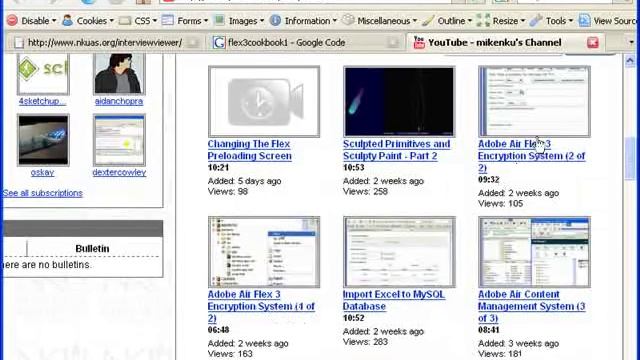Click the scrollbar up arrow
Screen dimensions: 640x360
click(x=630, y=61)
